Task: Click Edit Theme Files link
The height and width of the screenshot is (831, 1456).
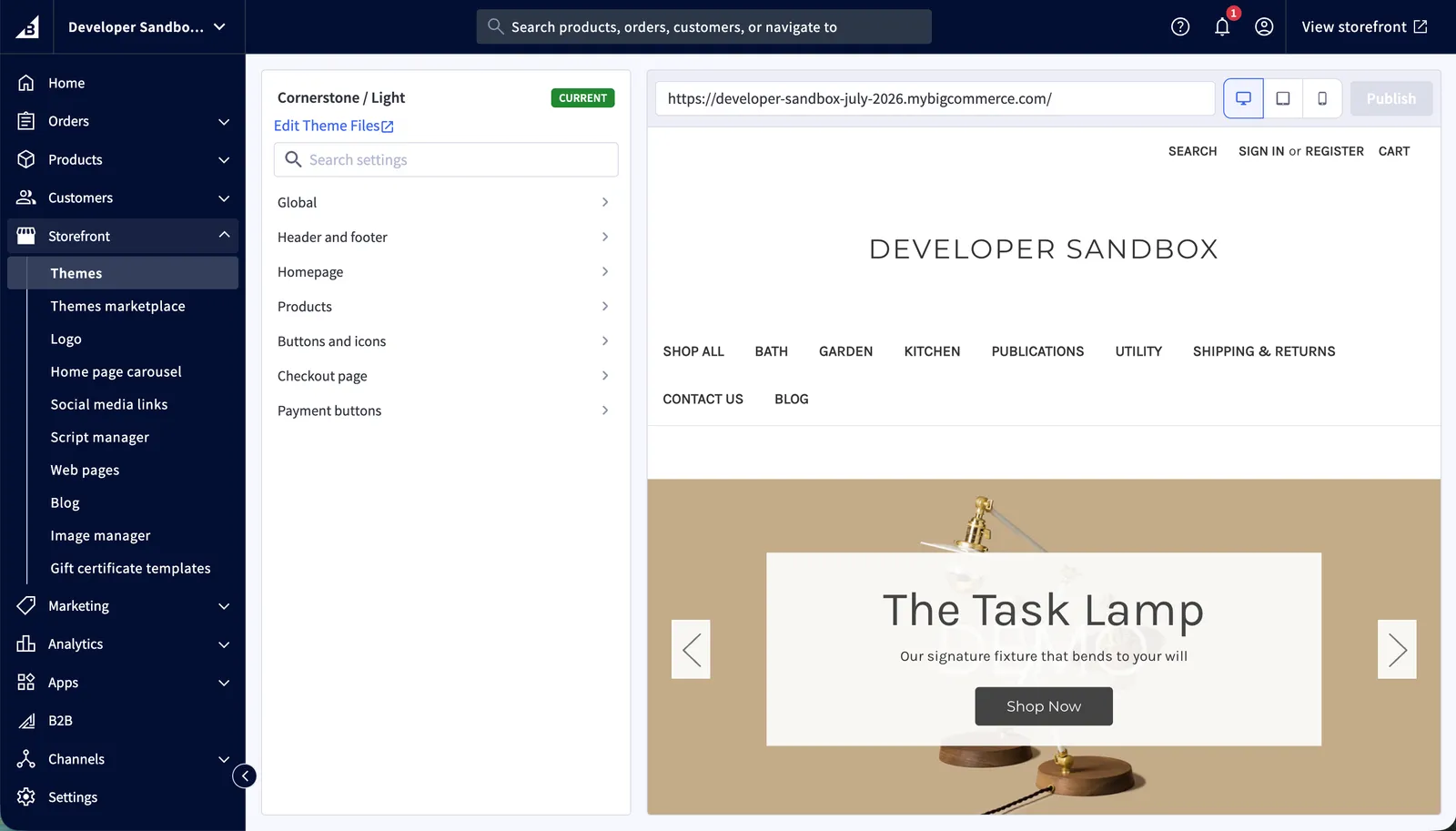Action: coord(333,126)
